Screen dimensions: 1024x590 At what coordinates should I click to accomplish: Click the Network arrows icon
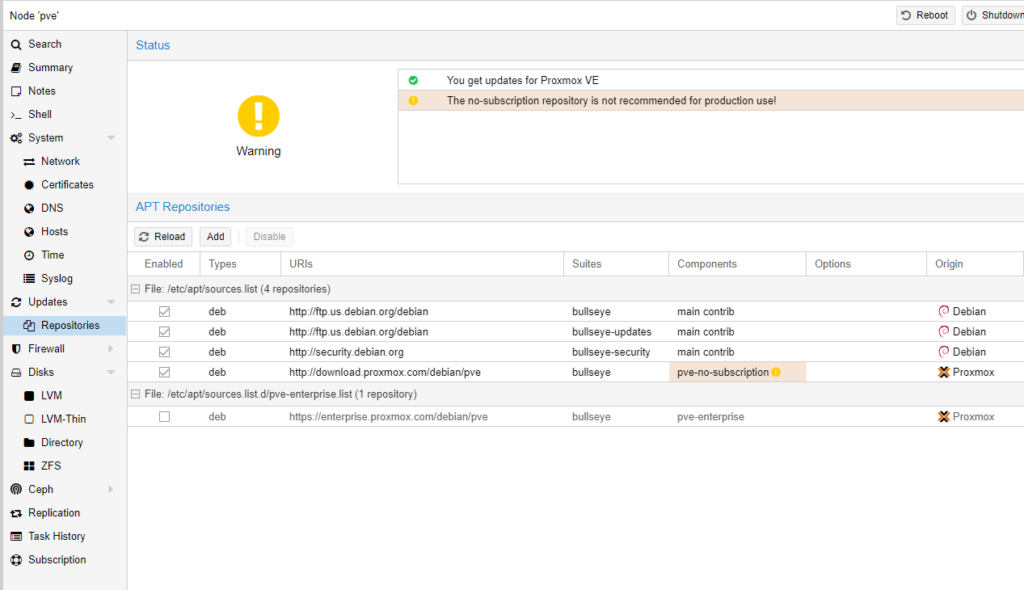pyautogui.click(x=29, y=161)
